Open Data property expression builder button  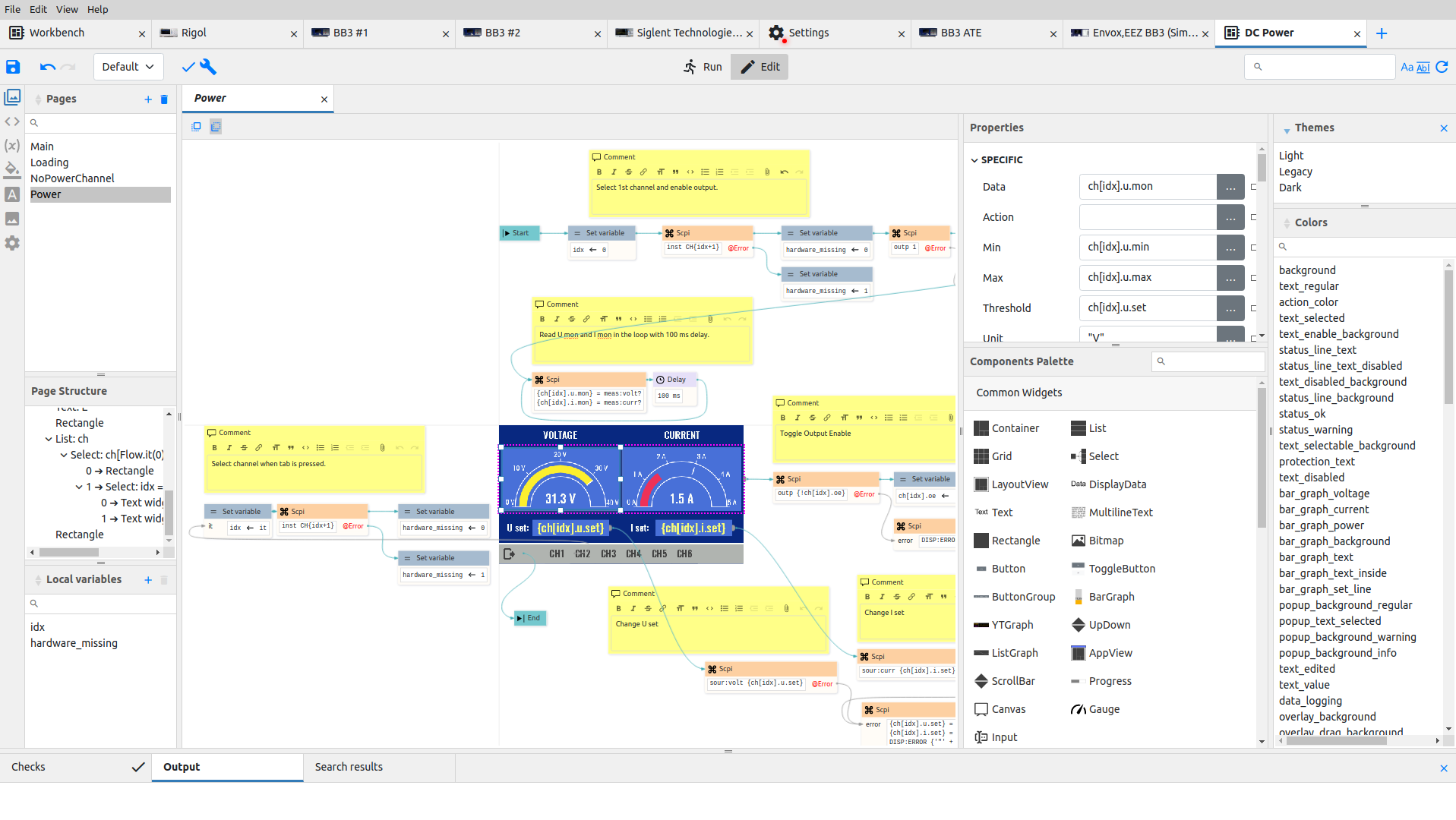pos(1230,187)
